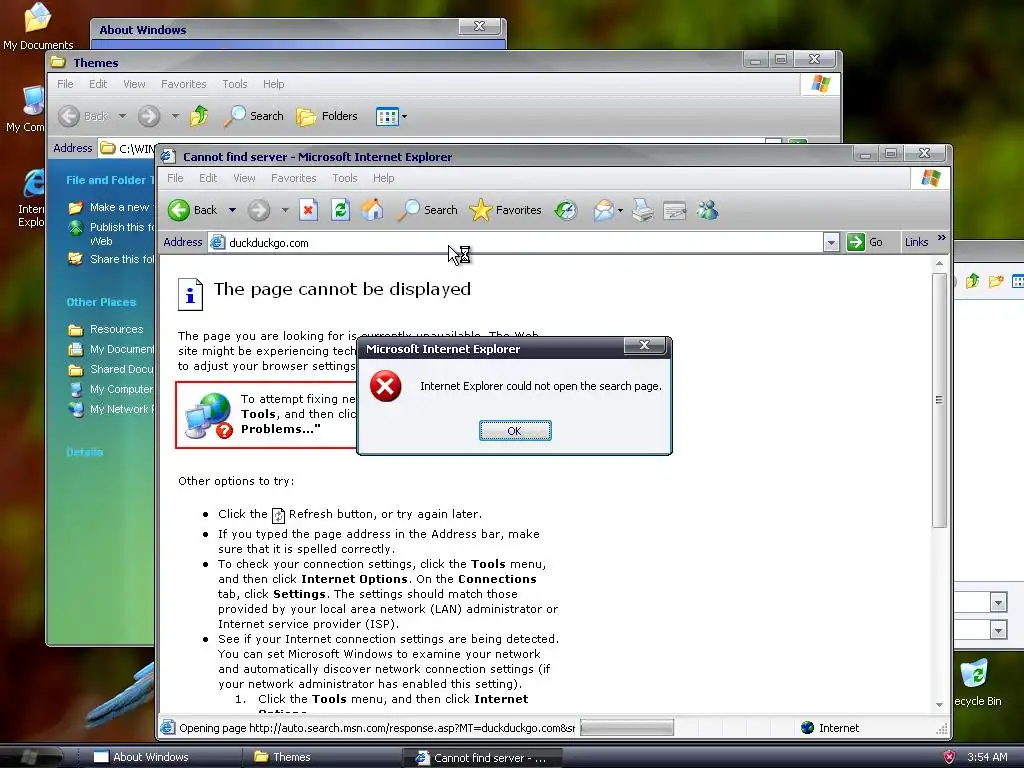The image size is (1024, 768).
Task: Click the green Go arrow button
Action: (x=856, y=242)
